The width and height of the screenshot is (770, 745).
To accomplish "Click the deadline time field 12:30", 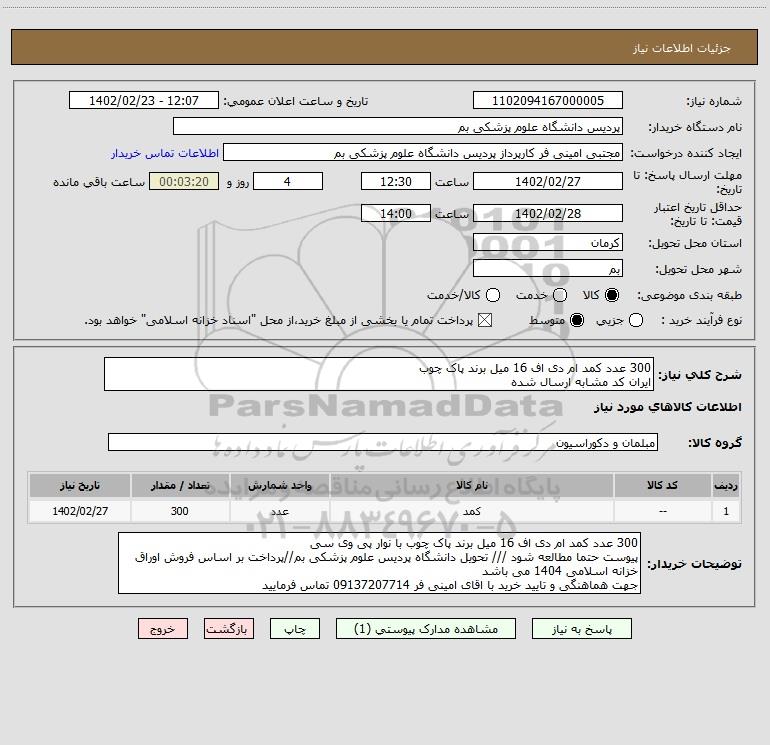I will (396, 182).
